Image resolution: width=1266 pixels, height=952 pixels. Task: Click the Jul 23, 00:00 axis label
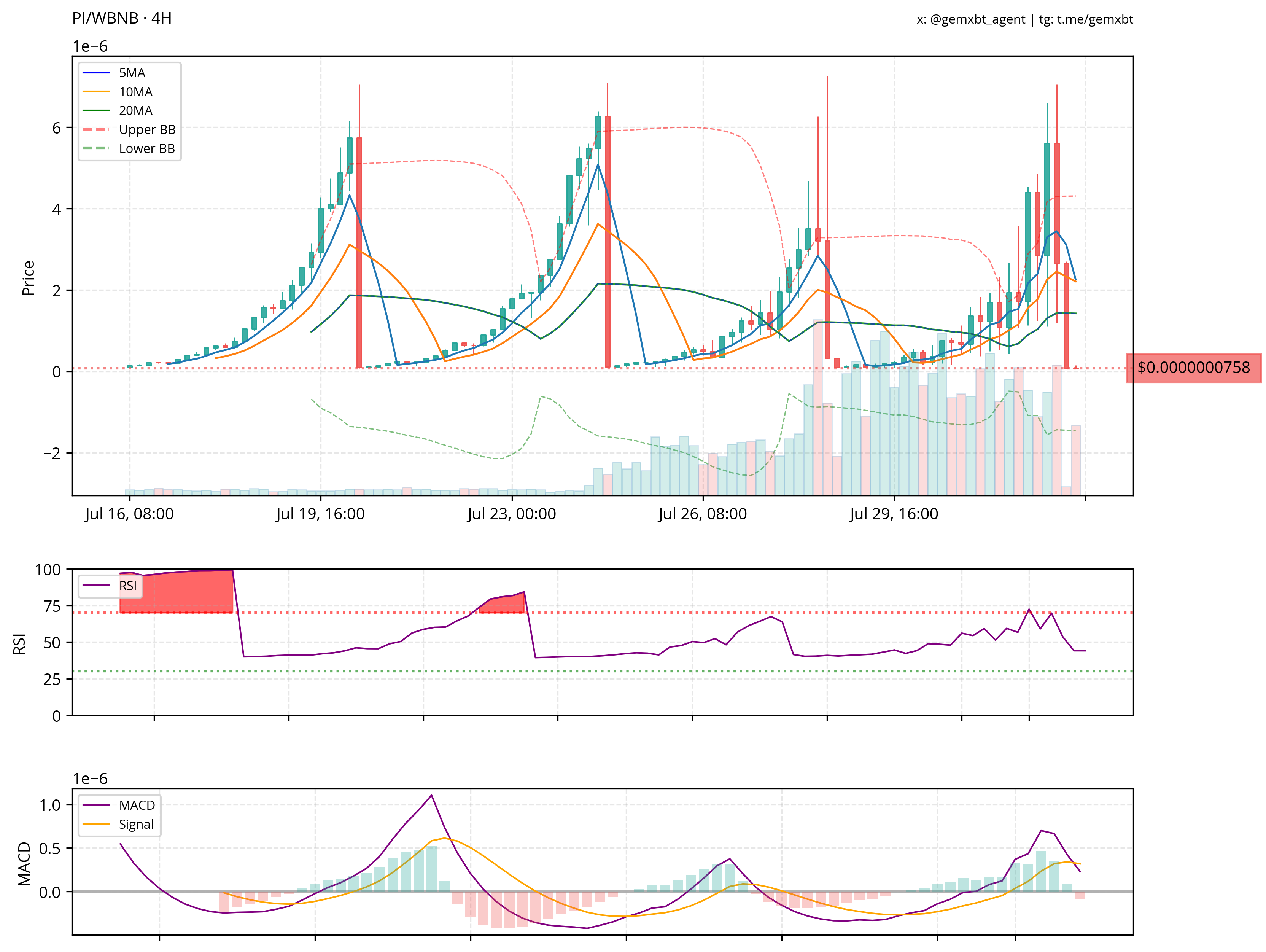click(x=512, y=514)
